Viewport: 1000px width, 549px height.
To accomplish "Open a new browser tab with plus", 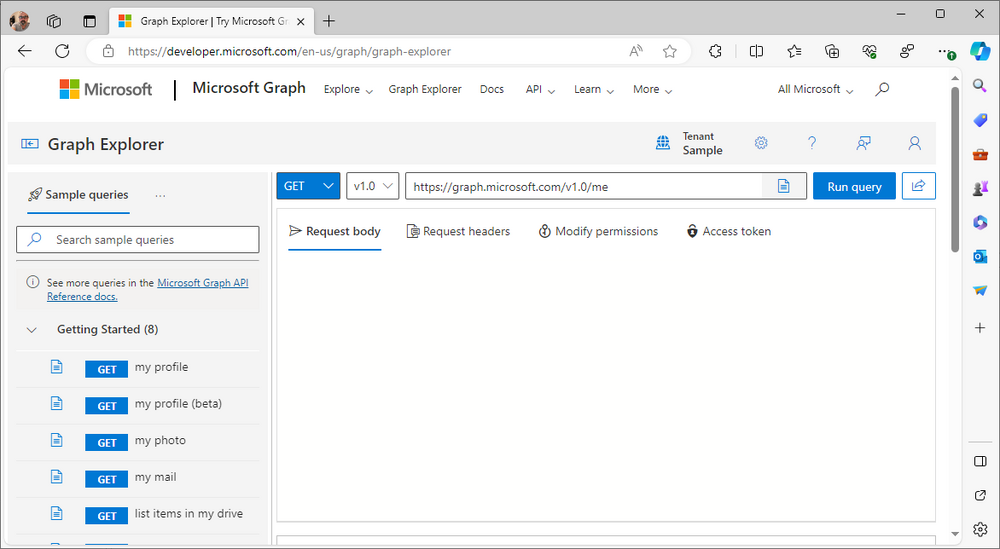I will (x=329, y=21).
